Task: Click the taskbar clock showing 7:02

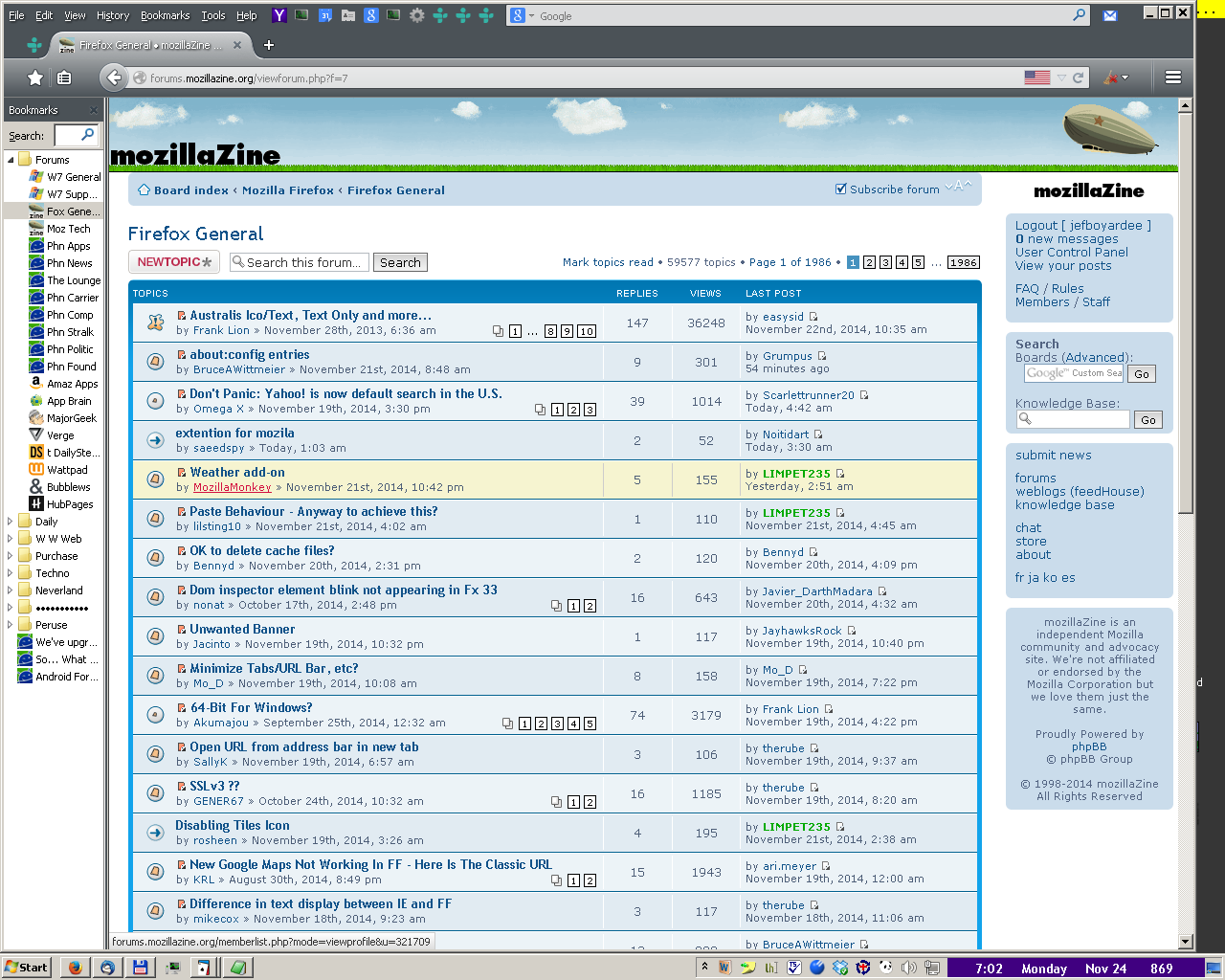Action: pos(989,969)
